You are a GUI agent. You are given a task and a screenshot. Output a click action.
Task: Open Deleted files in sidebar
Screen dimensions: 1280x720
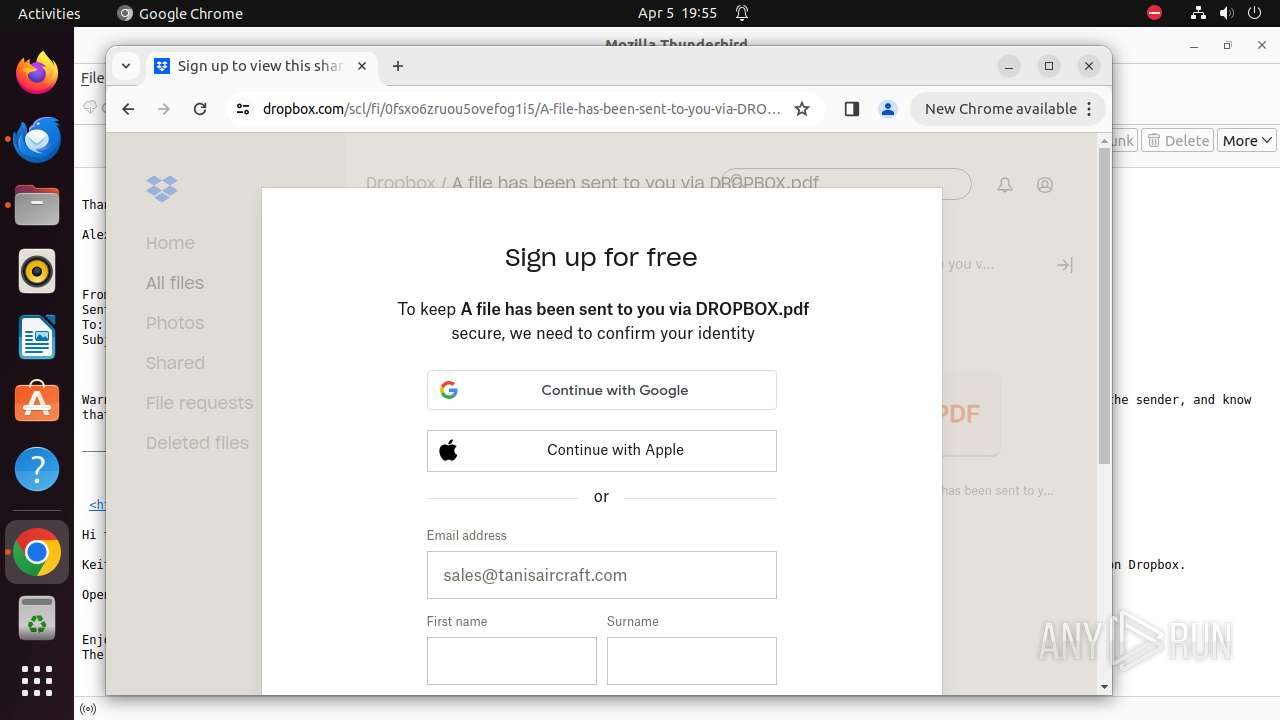pos(197,443)
